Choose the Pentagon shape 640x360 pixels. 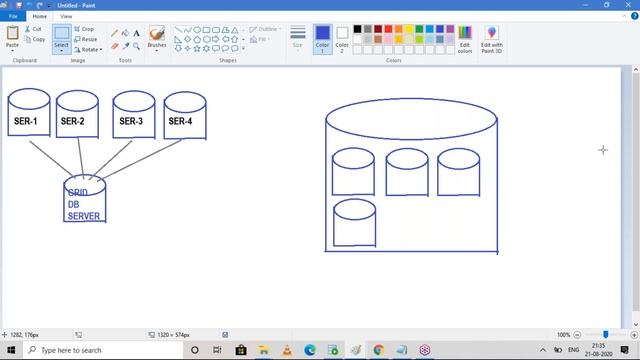pos(197,39)
